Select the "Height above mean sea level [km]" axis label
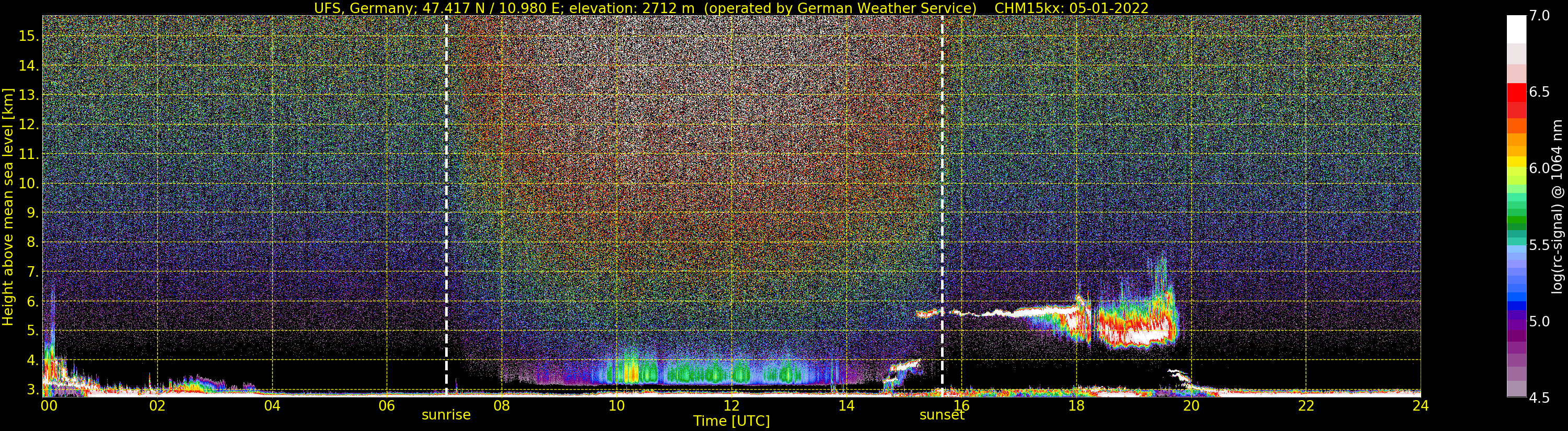Viewport: 1568px width, 431px height. pyautogui.click(x=8, y=207)
